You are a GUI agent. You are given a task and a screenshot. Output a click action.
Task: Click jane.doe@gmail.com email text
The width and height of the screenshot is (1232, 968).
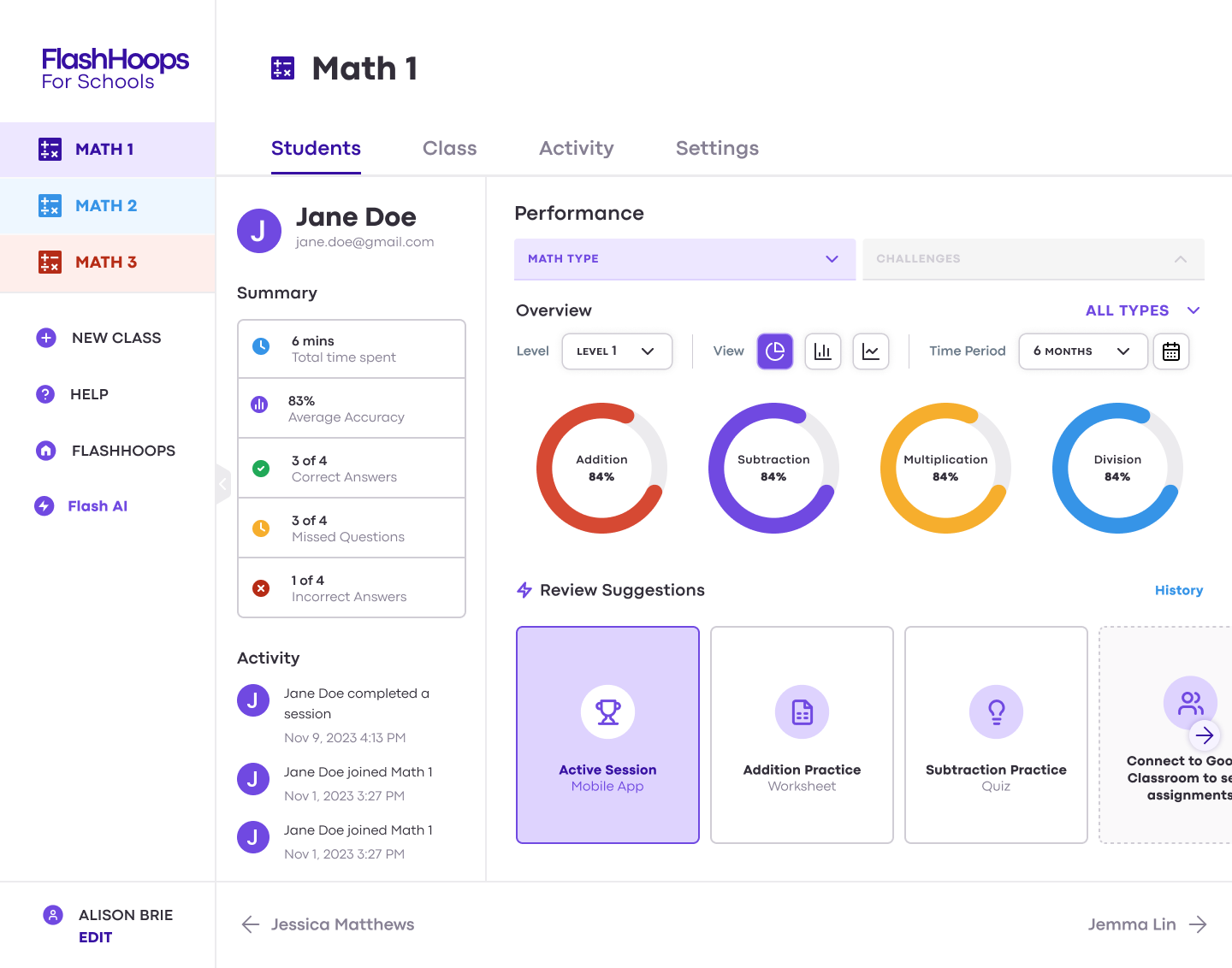tap(364, 242)
